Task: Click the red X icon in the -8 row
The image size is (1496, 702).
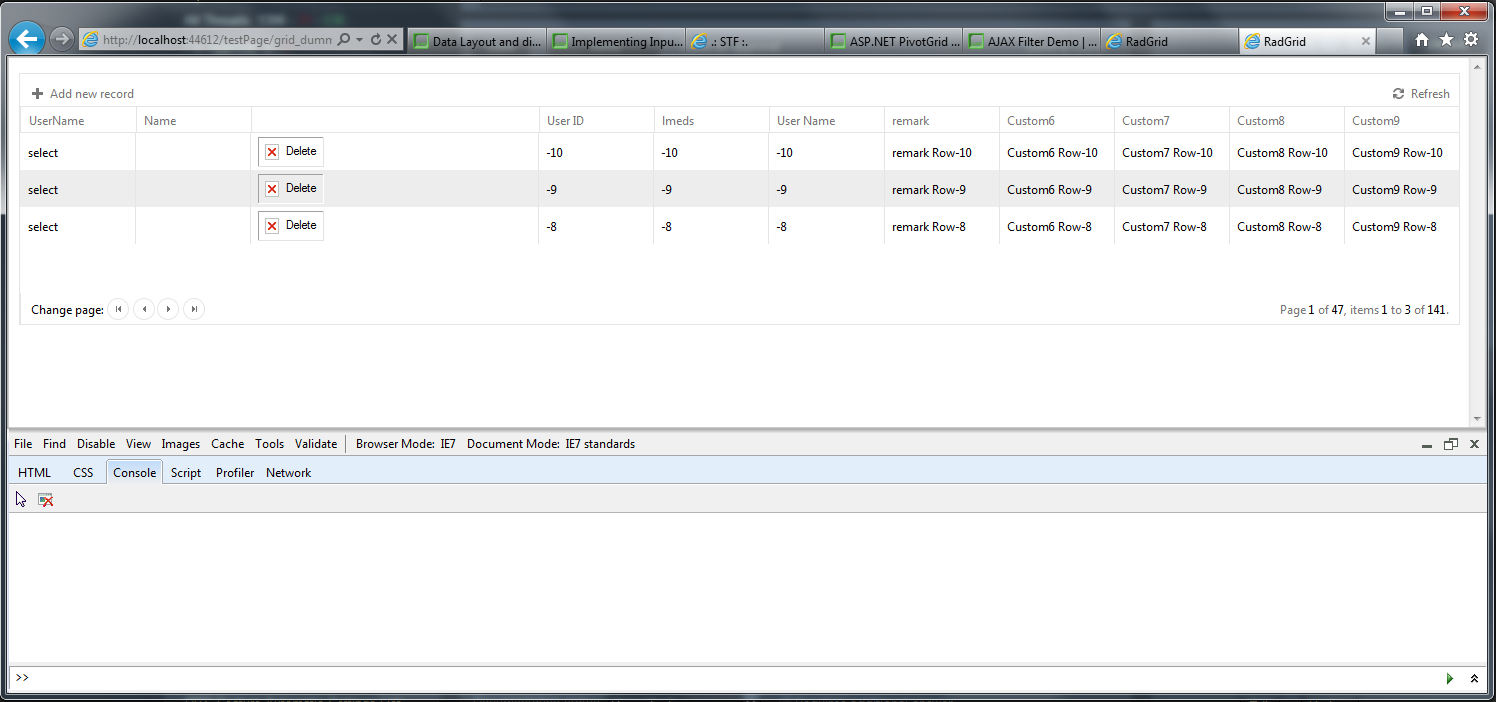Action: pyautogui.click(x=272, y=226)
